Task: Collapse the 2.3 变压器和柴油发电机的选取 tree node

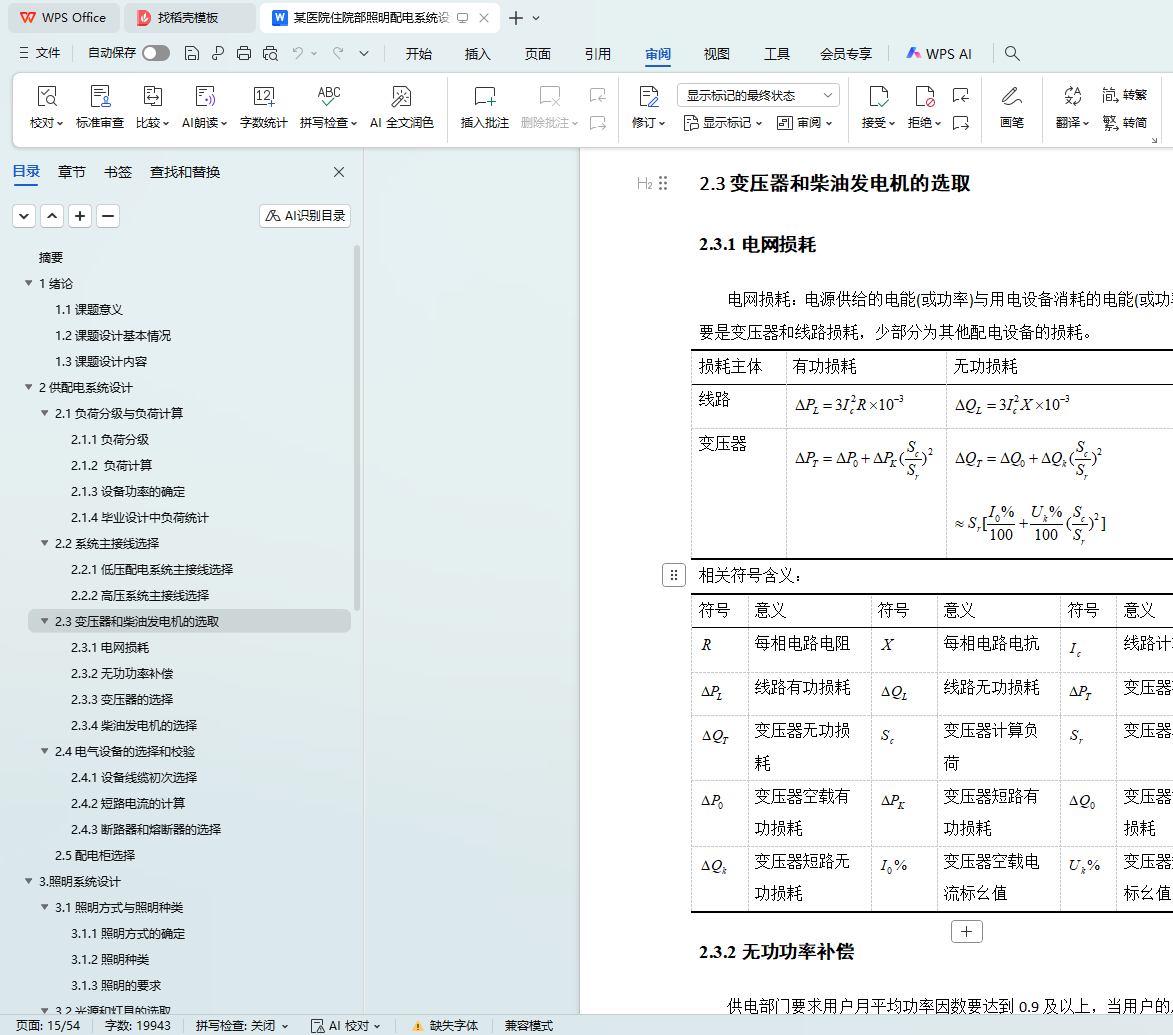Action: (x=45, y=622)
